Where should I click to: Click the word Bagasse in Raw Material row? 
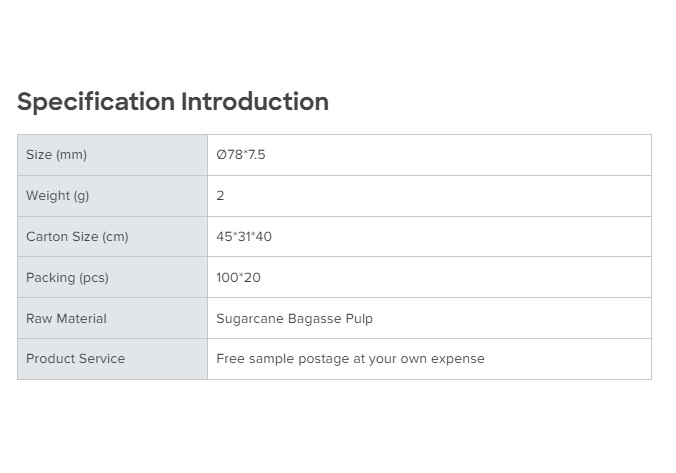[315, 319]
